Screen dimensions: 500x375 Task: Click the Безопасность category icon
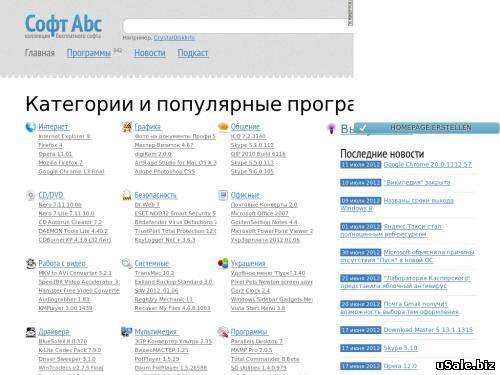pos(127,195)
